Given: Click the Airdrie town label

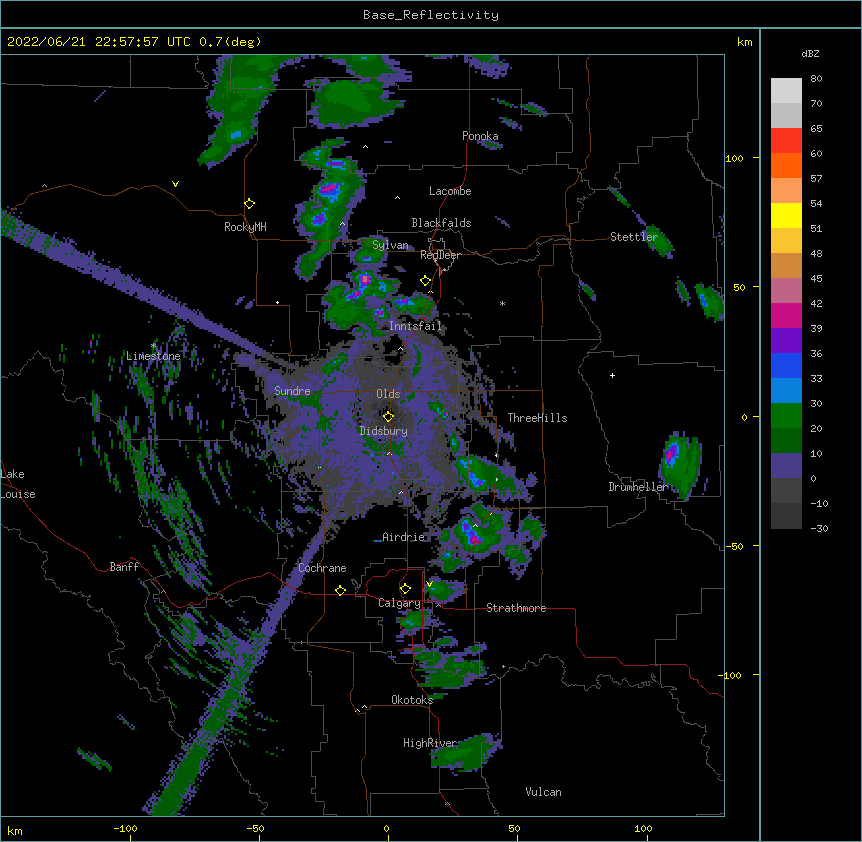Looking at the screenshot, I should (x=403, y=537).
